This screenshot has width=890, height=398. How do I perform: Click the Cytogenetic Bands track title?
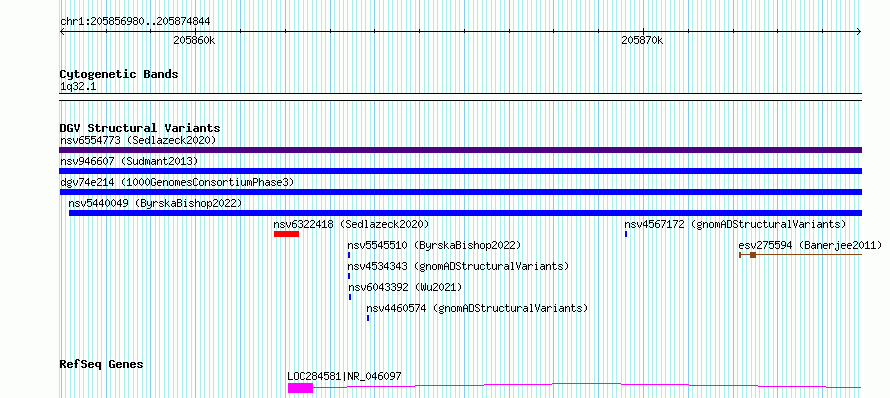119,74
